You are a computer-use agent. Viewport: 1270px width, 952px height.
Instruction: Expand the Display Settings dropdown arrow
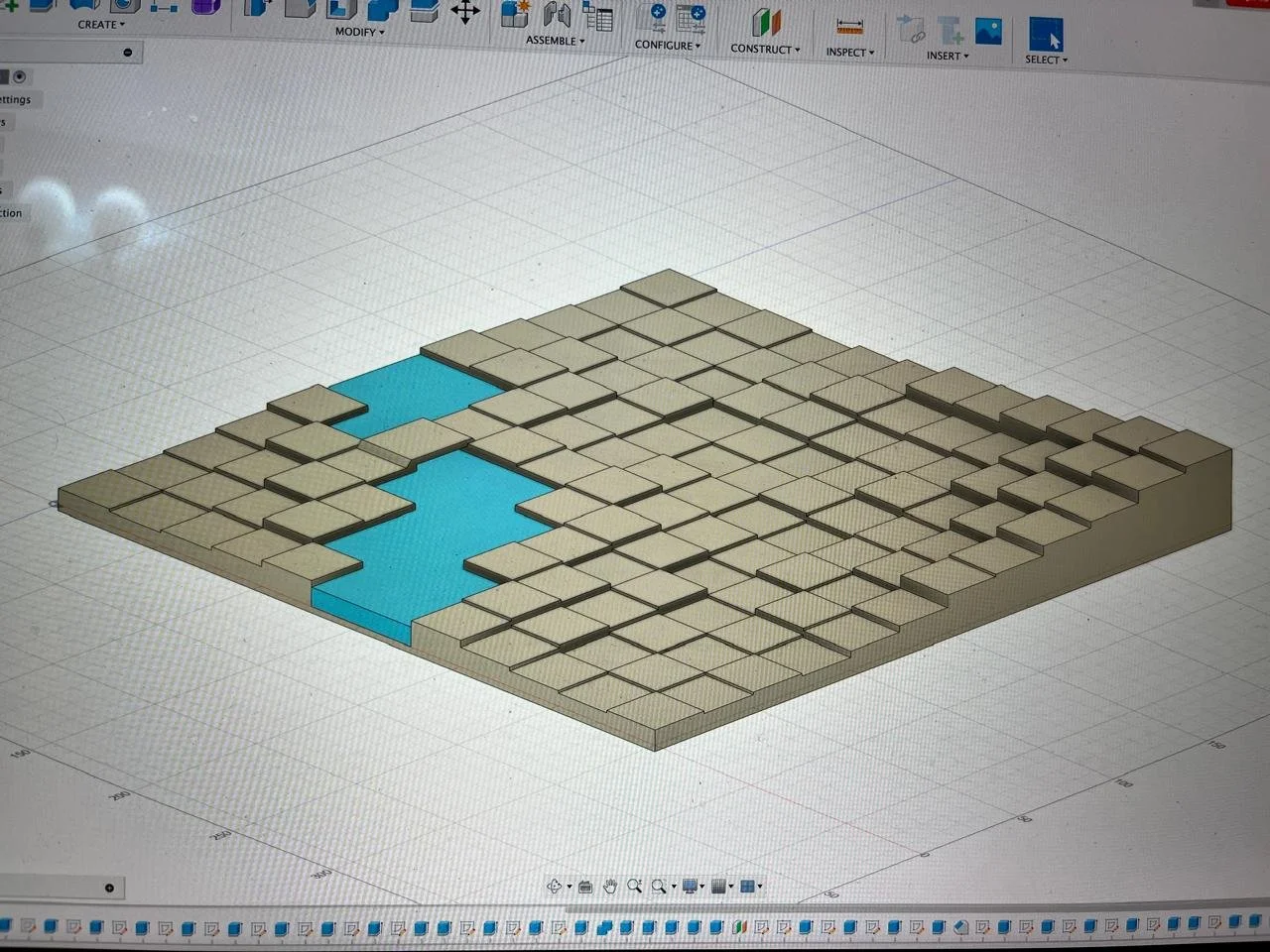click(702, 887)
